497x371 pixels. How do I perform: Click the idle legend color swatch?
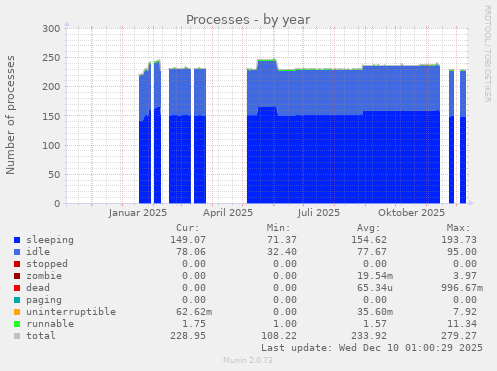17,252
